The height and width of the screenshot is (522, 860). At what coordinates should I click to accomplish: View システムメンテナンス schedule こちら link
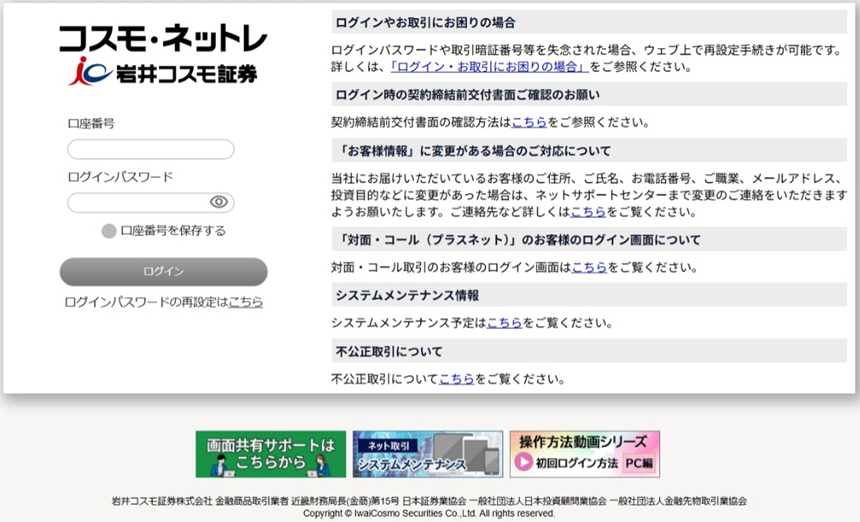pyautogui.click(x=504, y=323)
